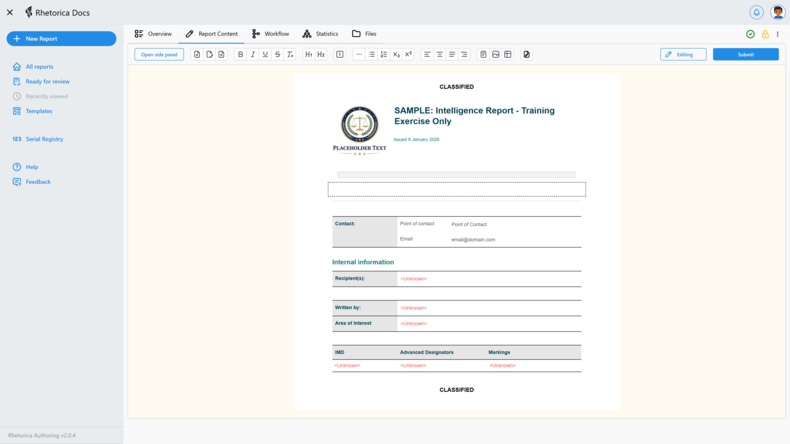The width and height of the screenshot is (790, 444).
Task: Go to the Statistics tab
Action: click(320, 34)
